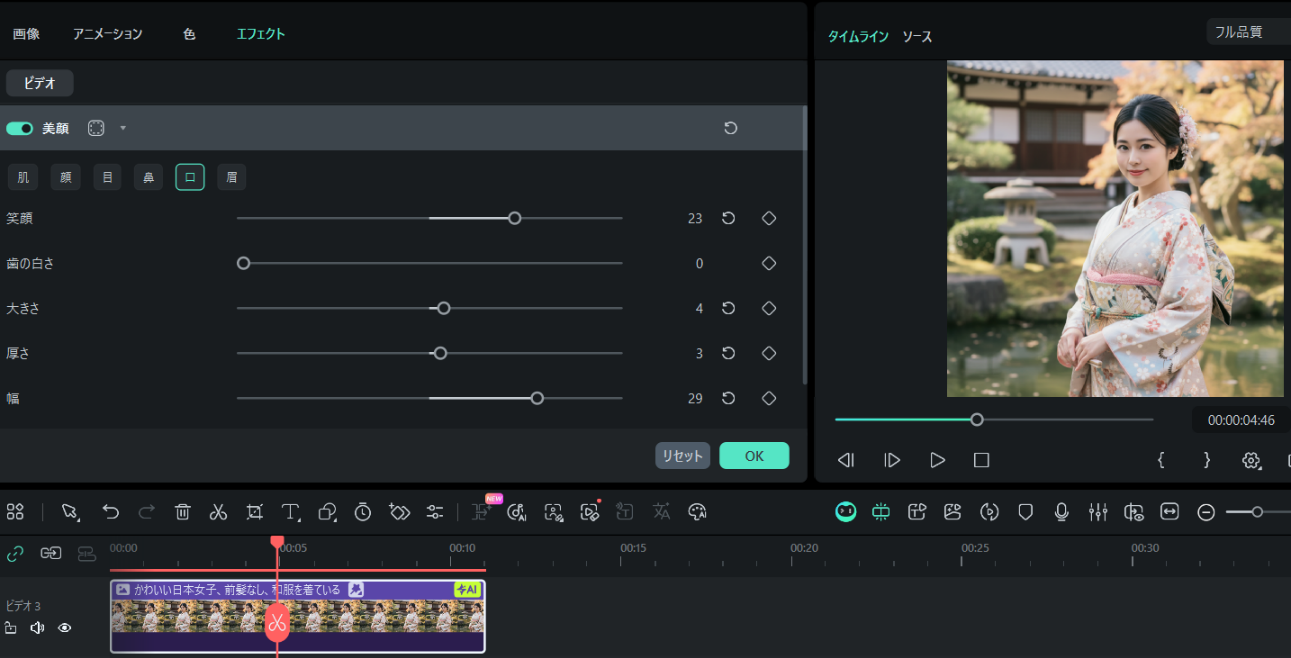Open the Text tool on the toolbar
This screenshot has height=658, width=1291.
(x=291, y=511)
